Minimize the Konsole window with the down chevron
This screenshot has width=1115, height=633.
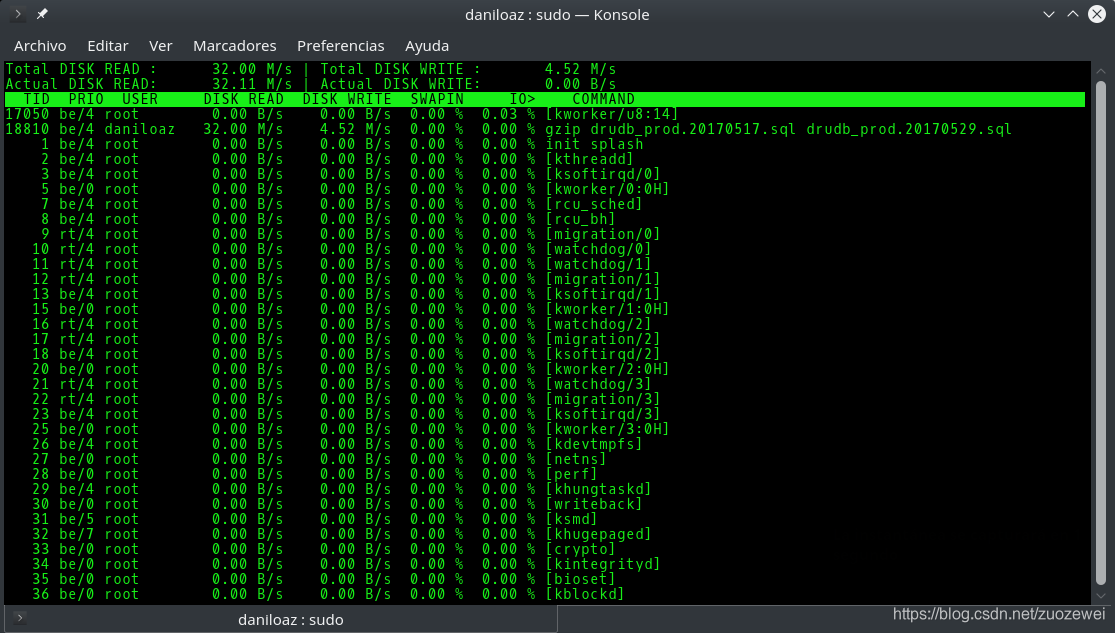coord(1049,14)
